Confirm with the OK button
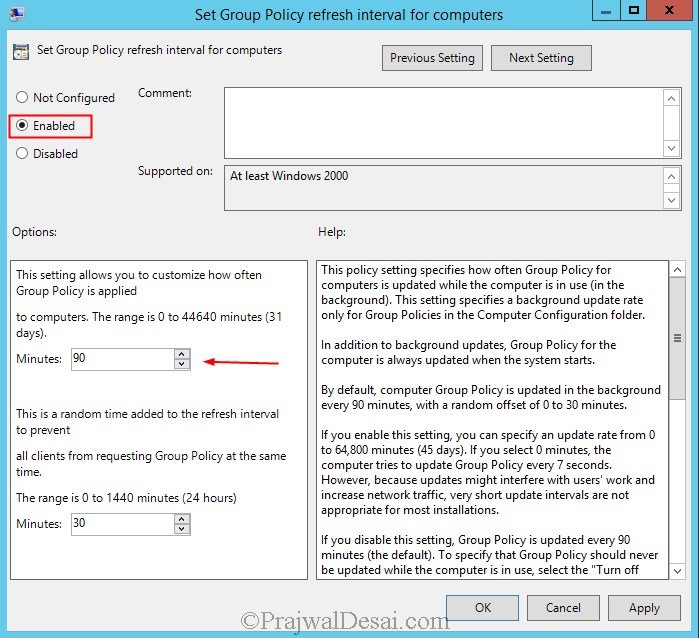Viewport: 699px width, 638px height. [482, 608]
